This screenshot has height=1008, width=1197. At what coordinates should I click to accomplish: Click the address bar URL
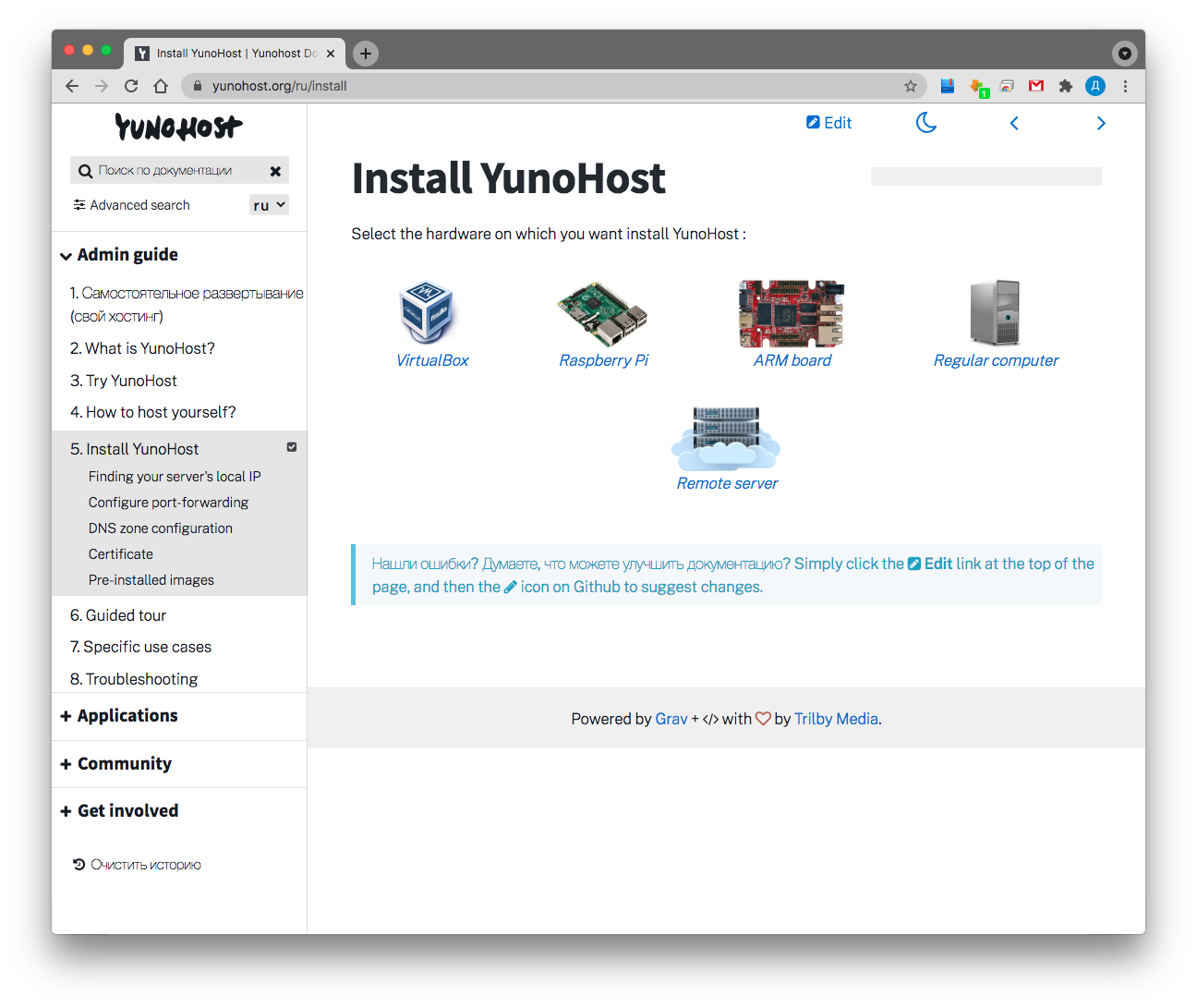tap(280, 86)
